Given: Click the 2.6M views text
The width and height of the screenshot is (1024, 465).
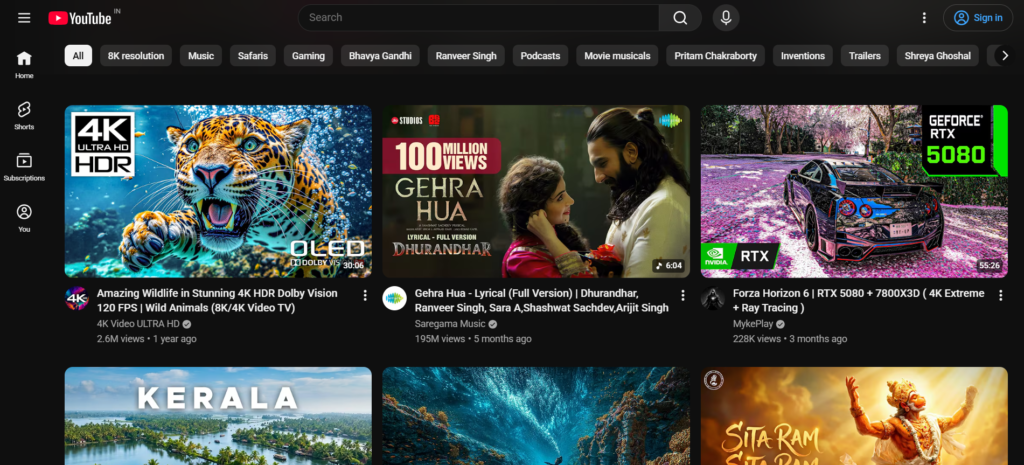Looking at the screenshot, I should pyautogui.click(x=121, y=339).
